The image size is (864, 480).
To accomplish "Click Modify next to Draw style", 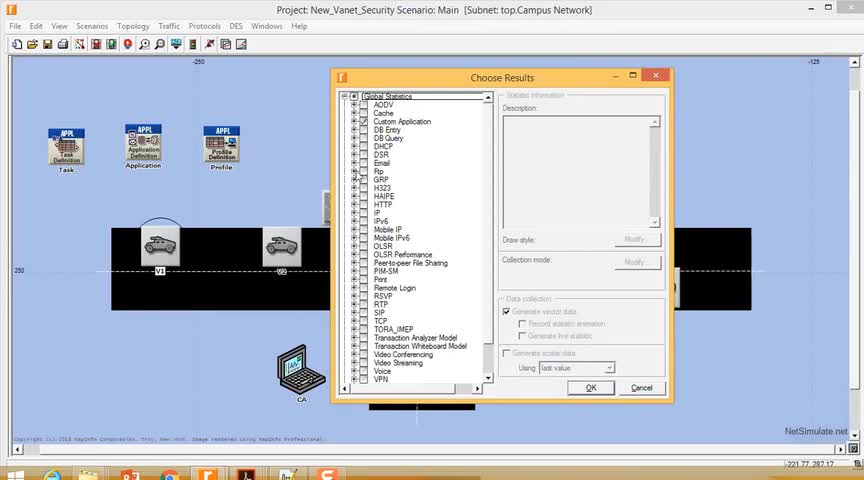I will 638,240.
